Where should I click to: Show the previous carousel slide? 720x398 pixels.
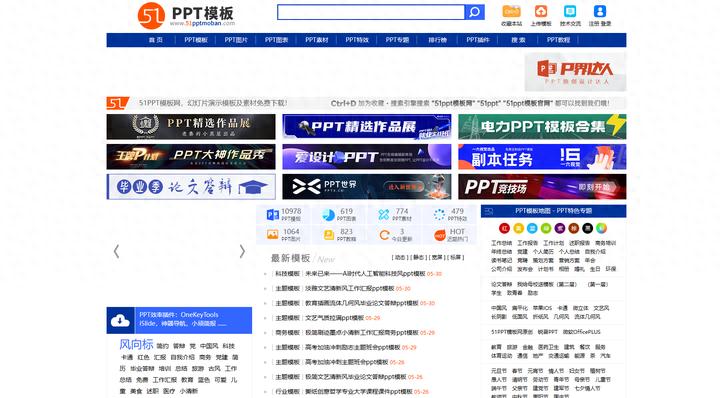pos(116,251)
